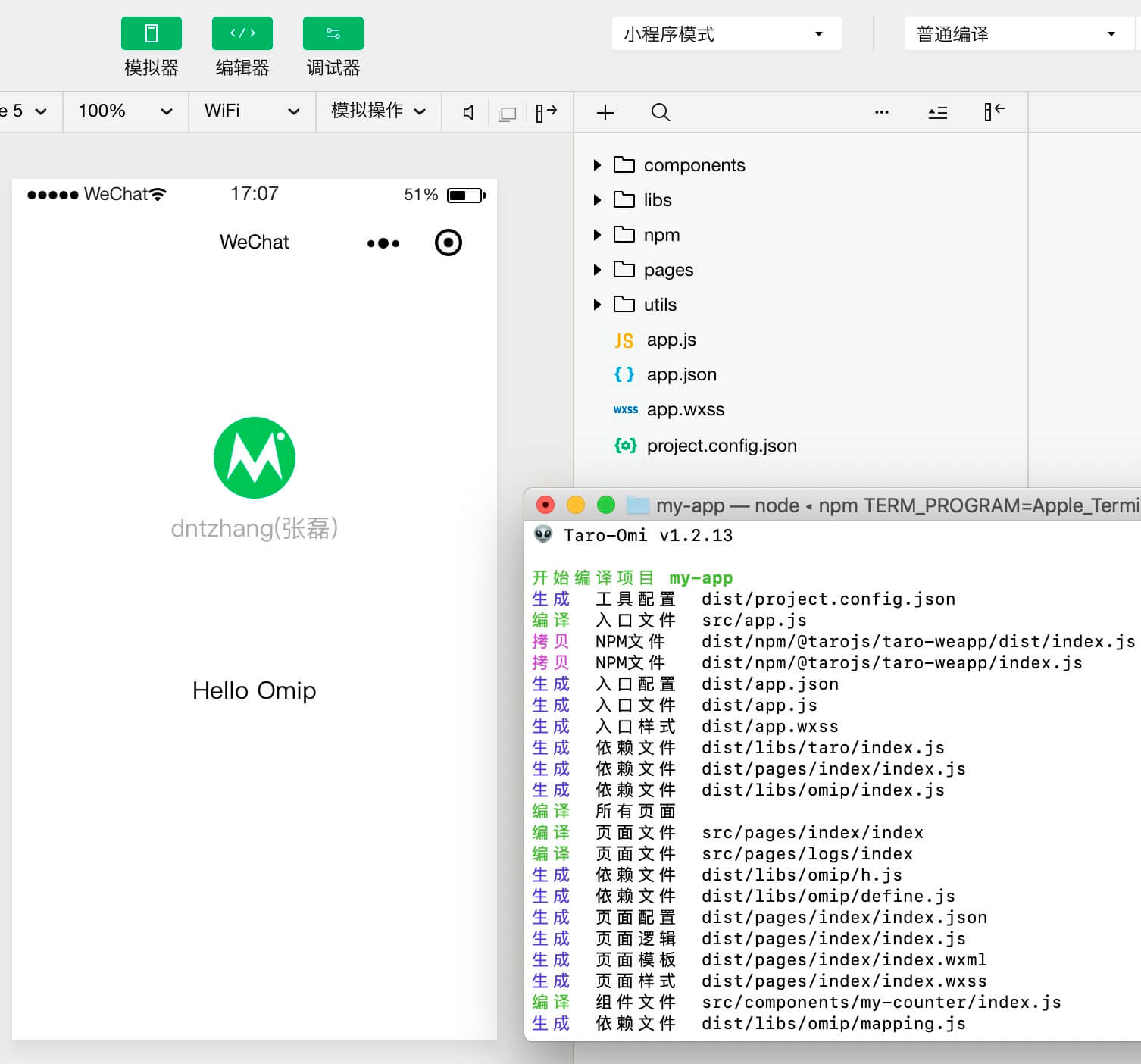Open the app.json file
The image size is (1141, 1064).
click(681, 374)
